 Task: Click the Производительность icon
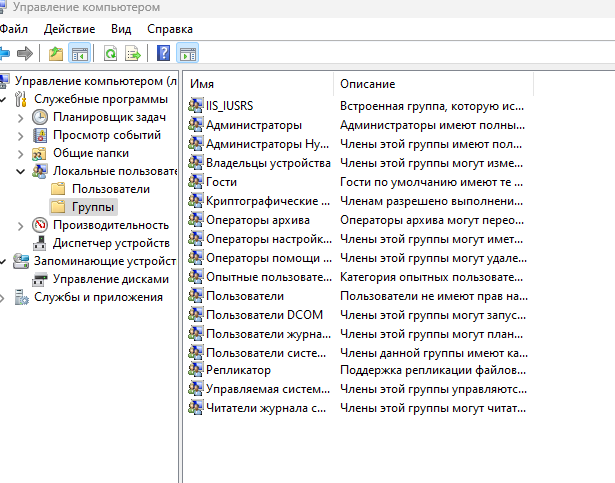pyautogui.click(x=40, y=225)
